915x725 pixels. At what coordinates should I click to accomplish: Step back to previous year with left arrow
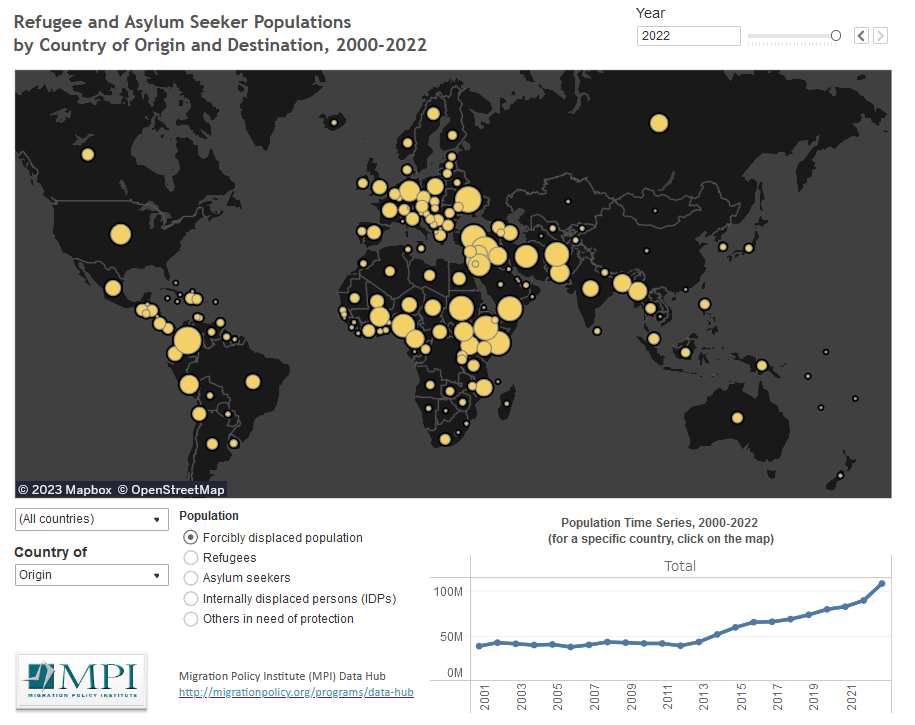[861, 35]
